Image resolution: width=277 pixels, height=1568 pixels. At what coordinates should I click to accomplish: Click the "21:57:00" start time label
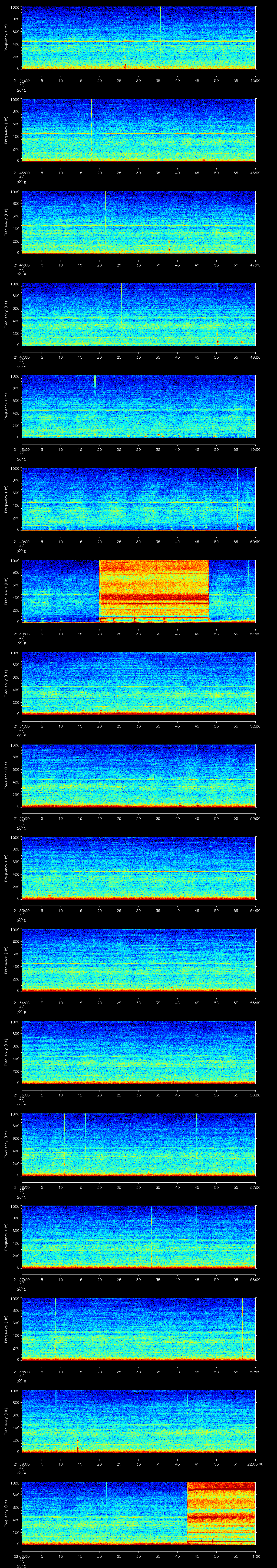[21, 1279]
